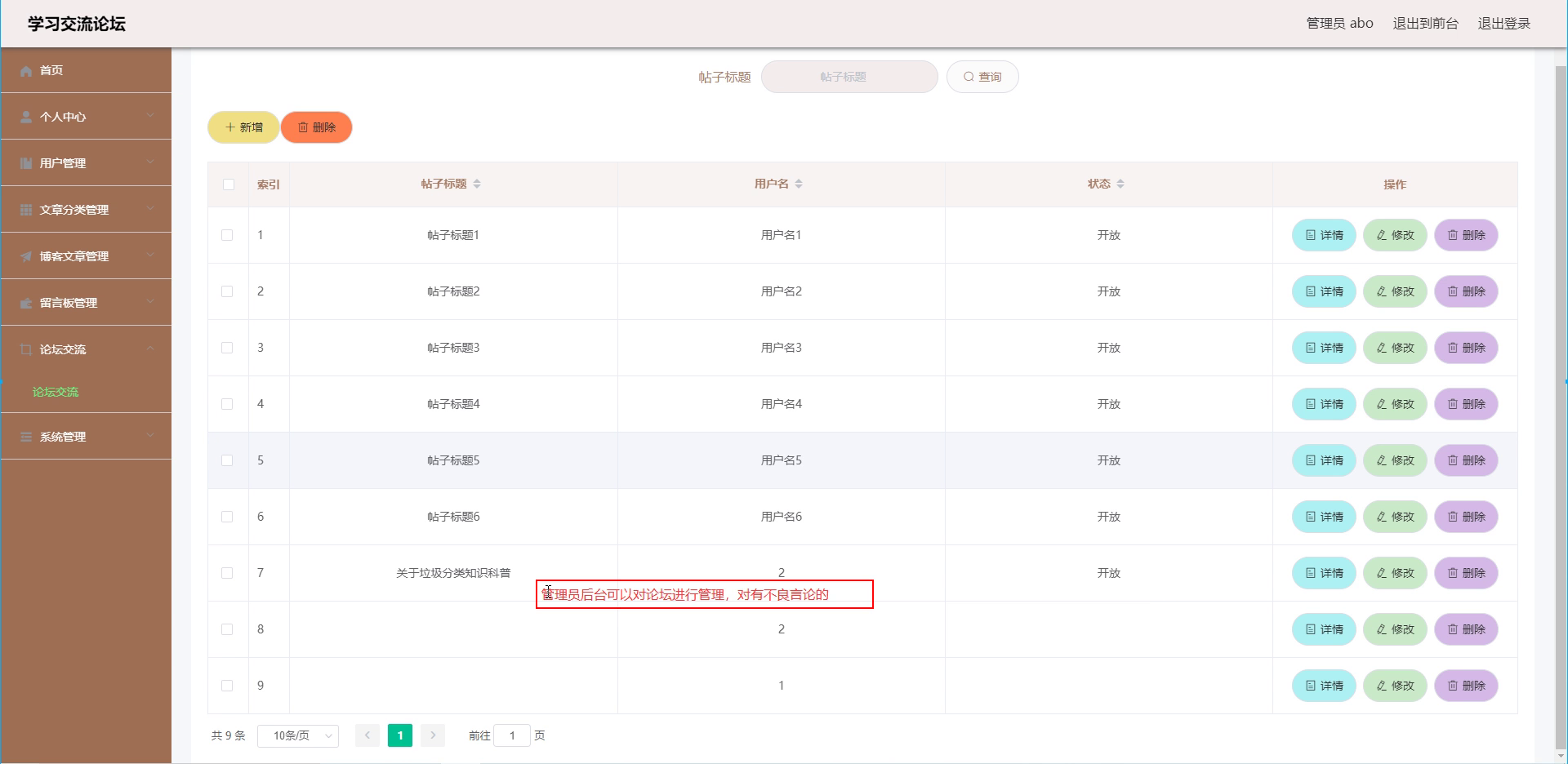Check the checkbox for row 4
The height and width of the screenshot is (764, 1568).
(x=227, y=404)
